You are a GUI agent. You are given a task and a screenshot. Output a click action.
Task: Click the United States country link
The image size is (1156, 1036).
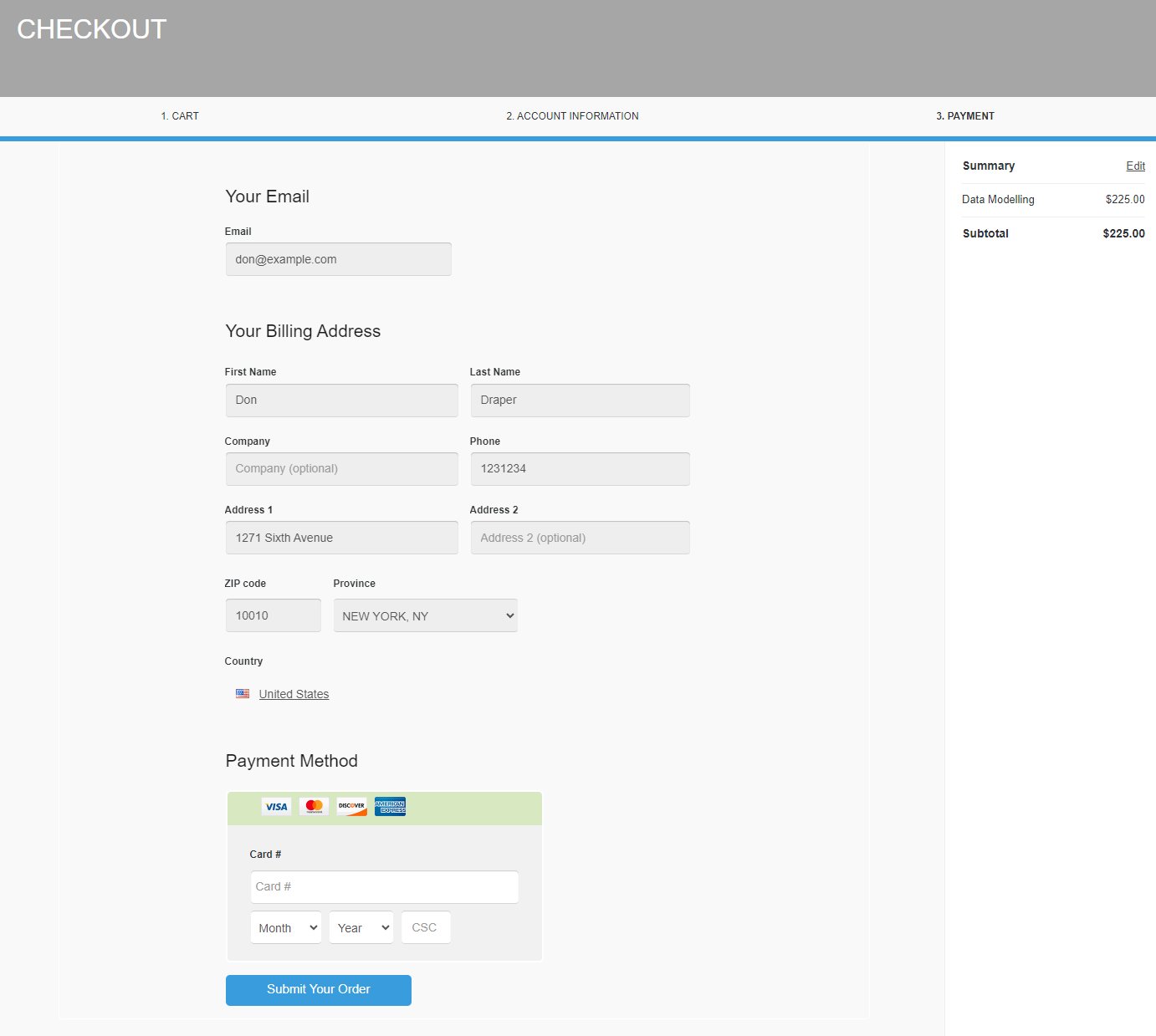point(294,694)
